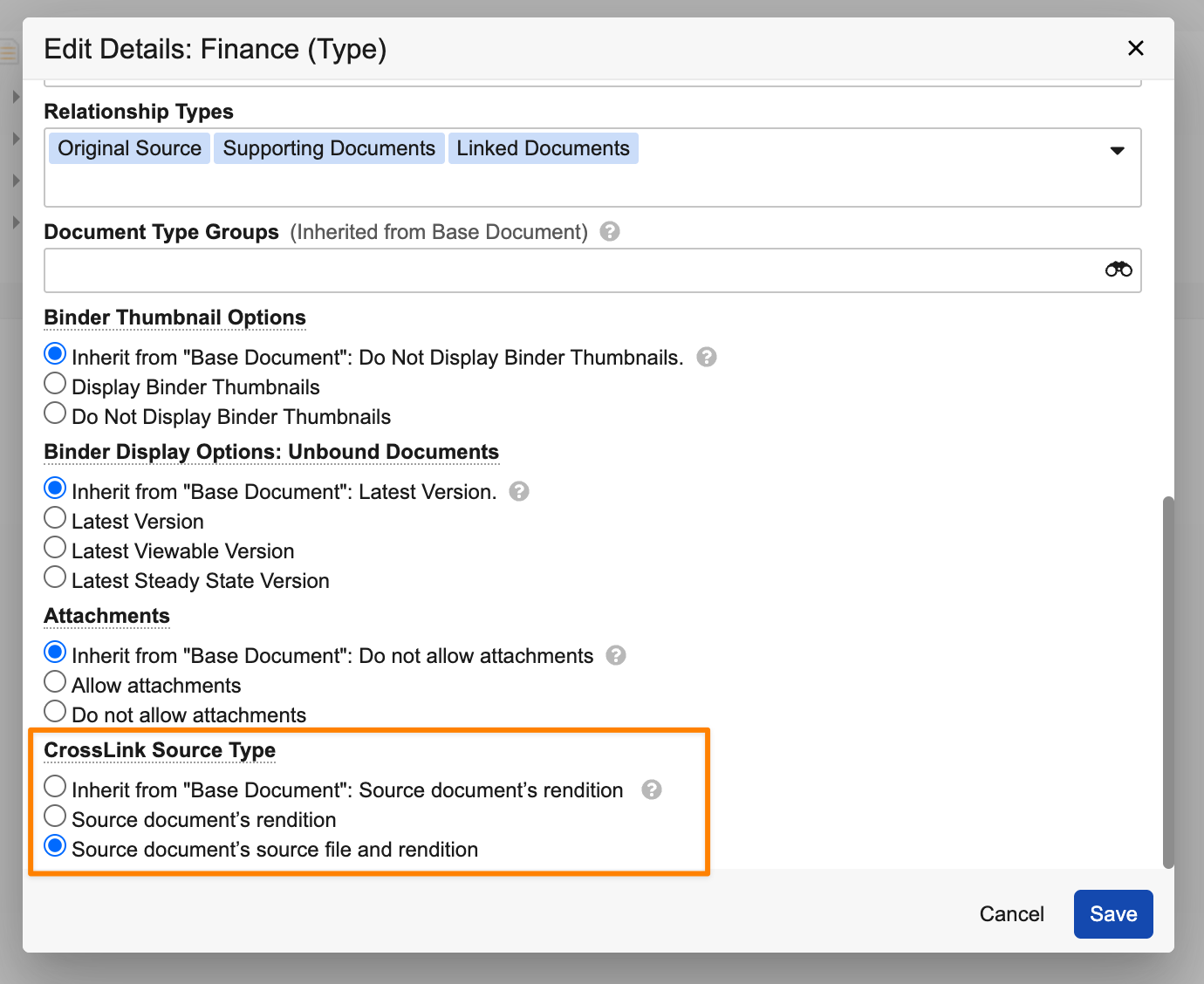Click help icon beside attachments inherit option
The image size is (1204, 984).
[616, 655]
